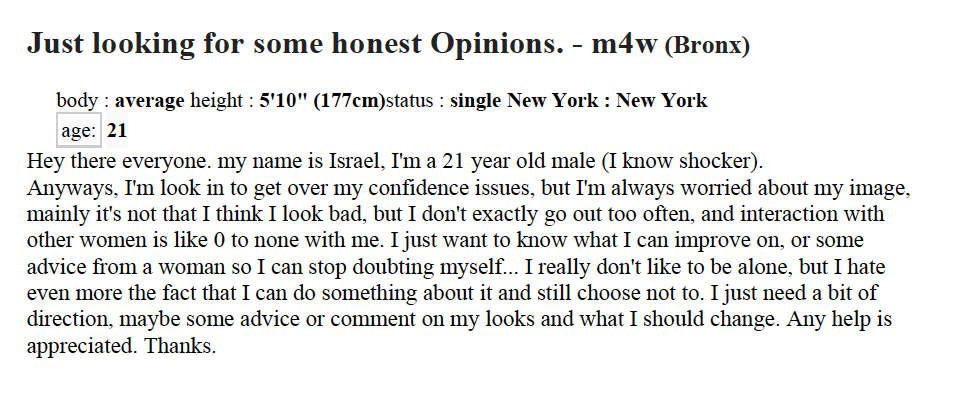Click the age value '21'
The height and width of the screenshot is (404, 955).
click(117, 130)
